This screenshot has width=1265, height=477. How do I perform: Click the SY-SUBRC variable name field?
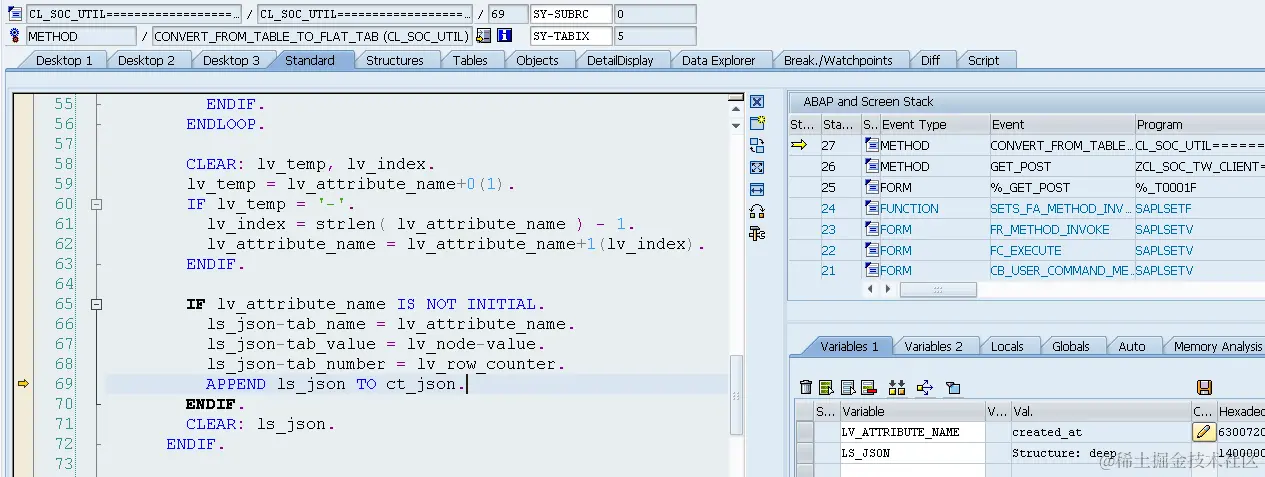[571, 14]
